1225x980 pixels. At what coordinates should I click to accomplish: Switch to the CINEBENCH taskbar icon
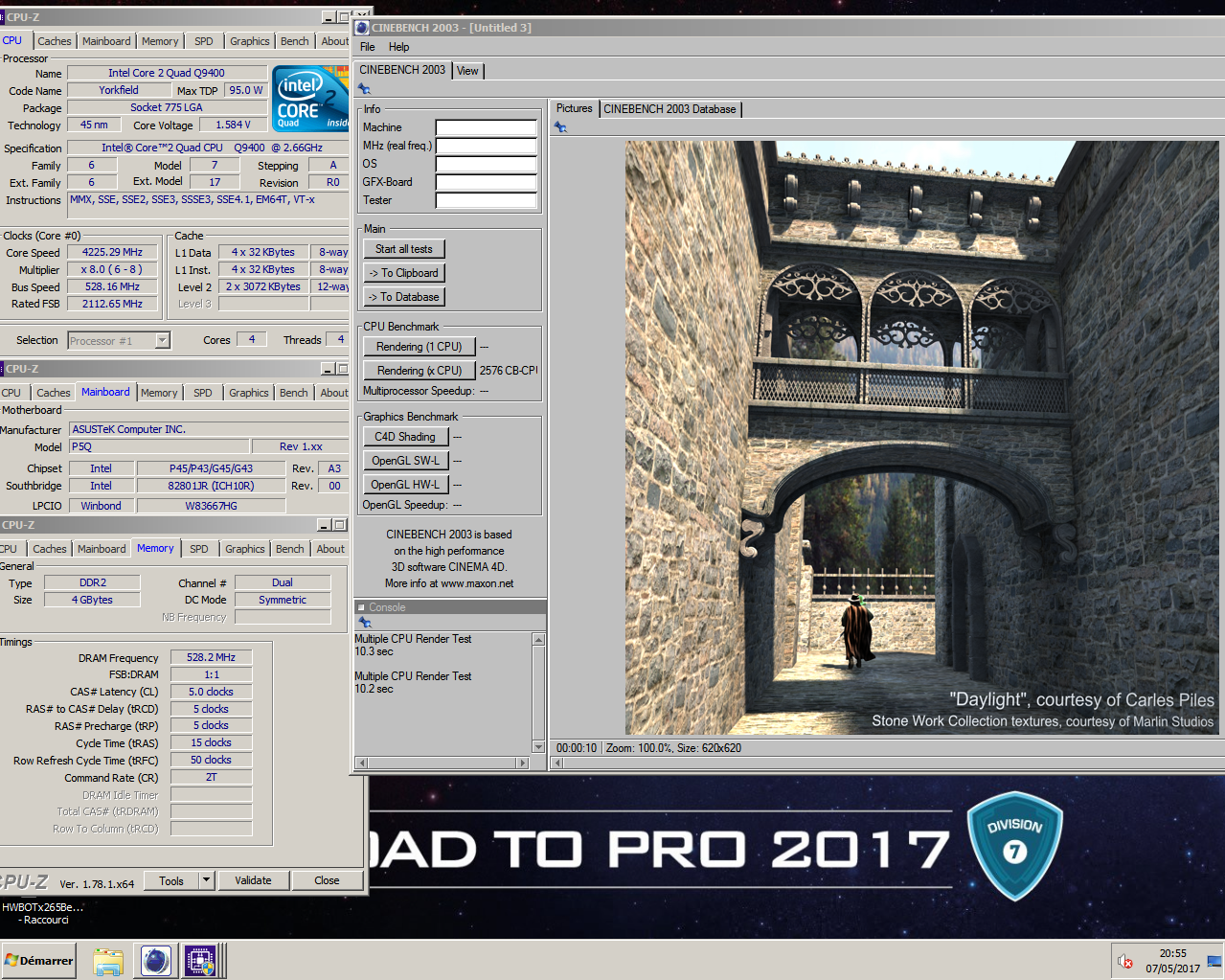point(156,961)
